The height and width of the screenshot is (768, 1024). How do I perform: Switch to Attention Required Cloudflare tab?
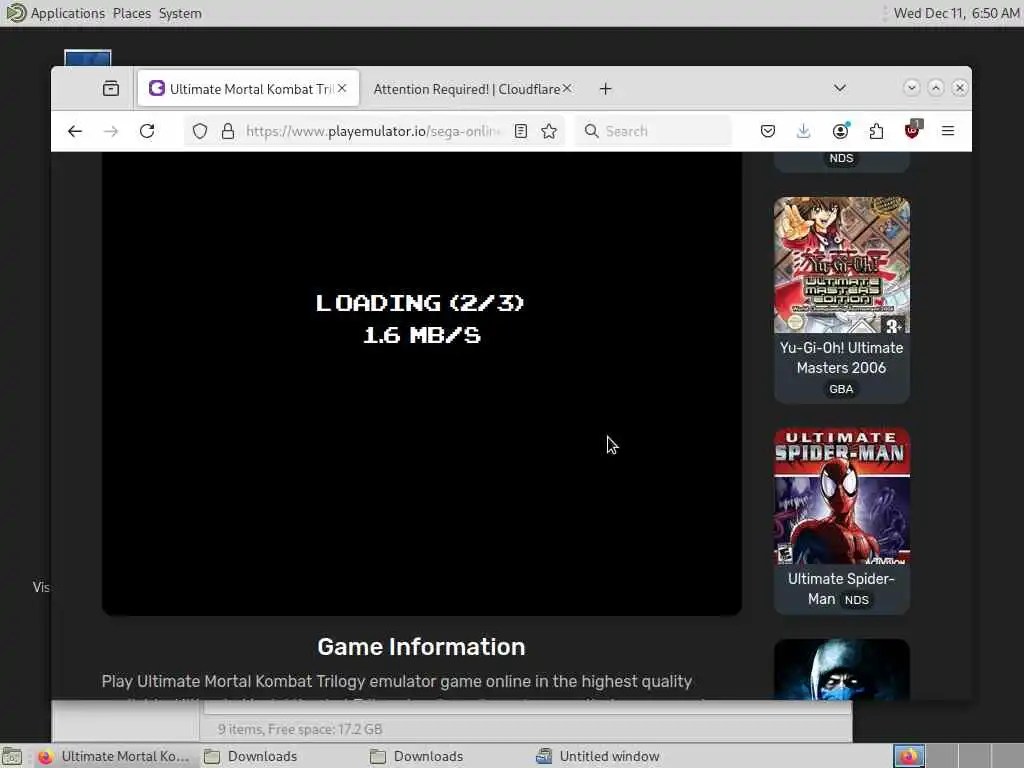click(x=468, y=89)
